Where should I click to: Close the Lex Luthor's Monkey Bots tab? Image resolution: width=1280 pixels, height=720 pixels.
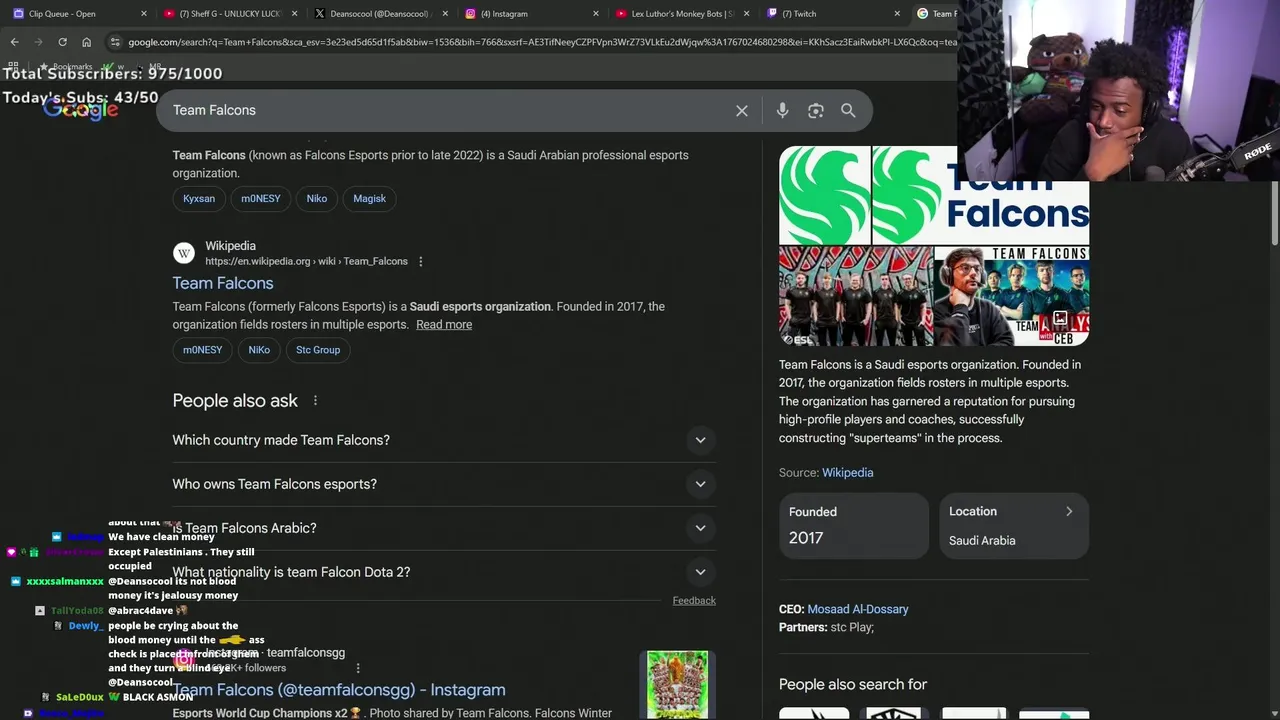point(746,14)
